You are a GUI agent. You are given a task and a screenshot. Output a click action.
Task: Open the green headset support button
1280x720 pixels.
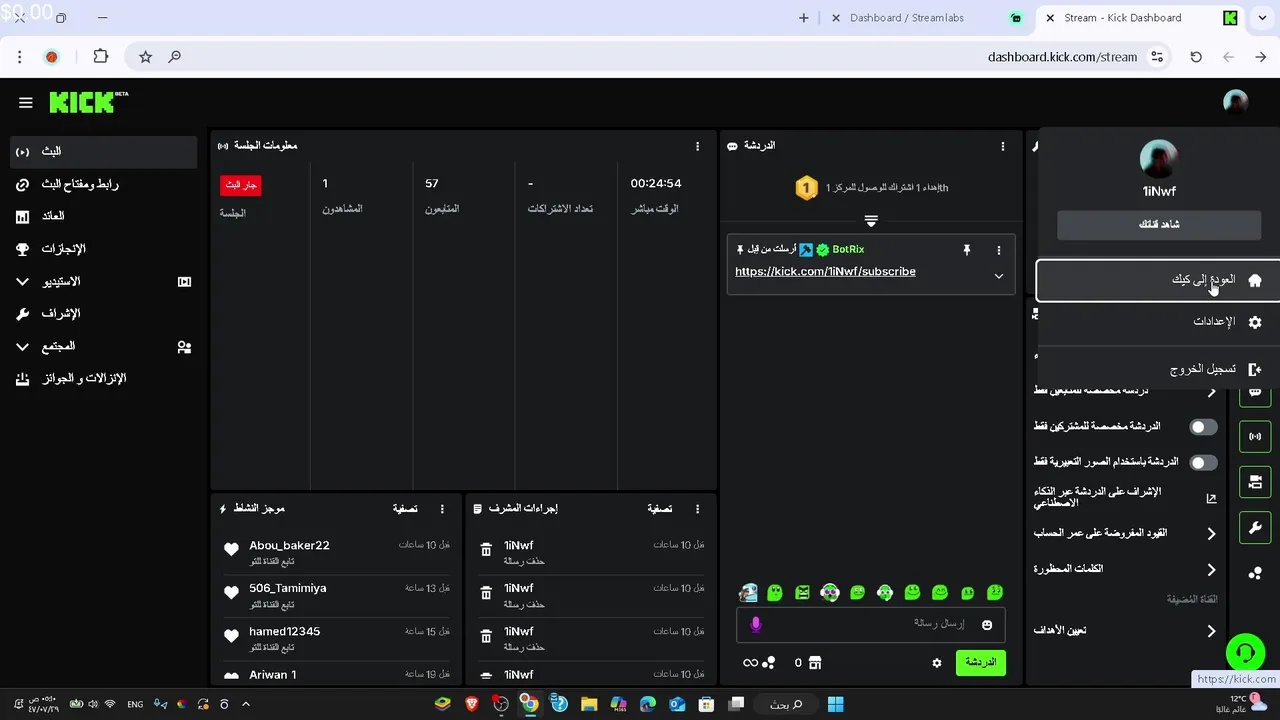click(1245, 654)
